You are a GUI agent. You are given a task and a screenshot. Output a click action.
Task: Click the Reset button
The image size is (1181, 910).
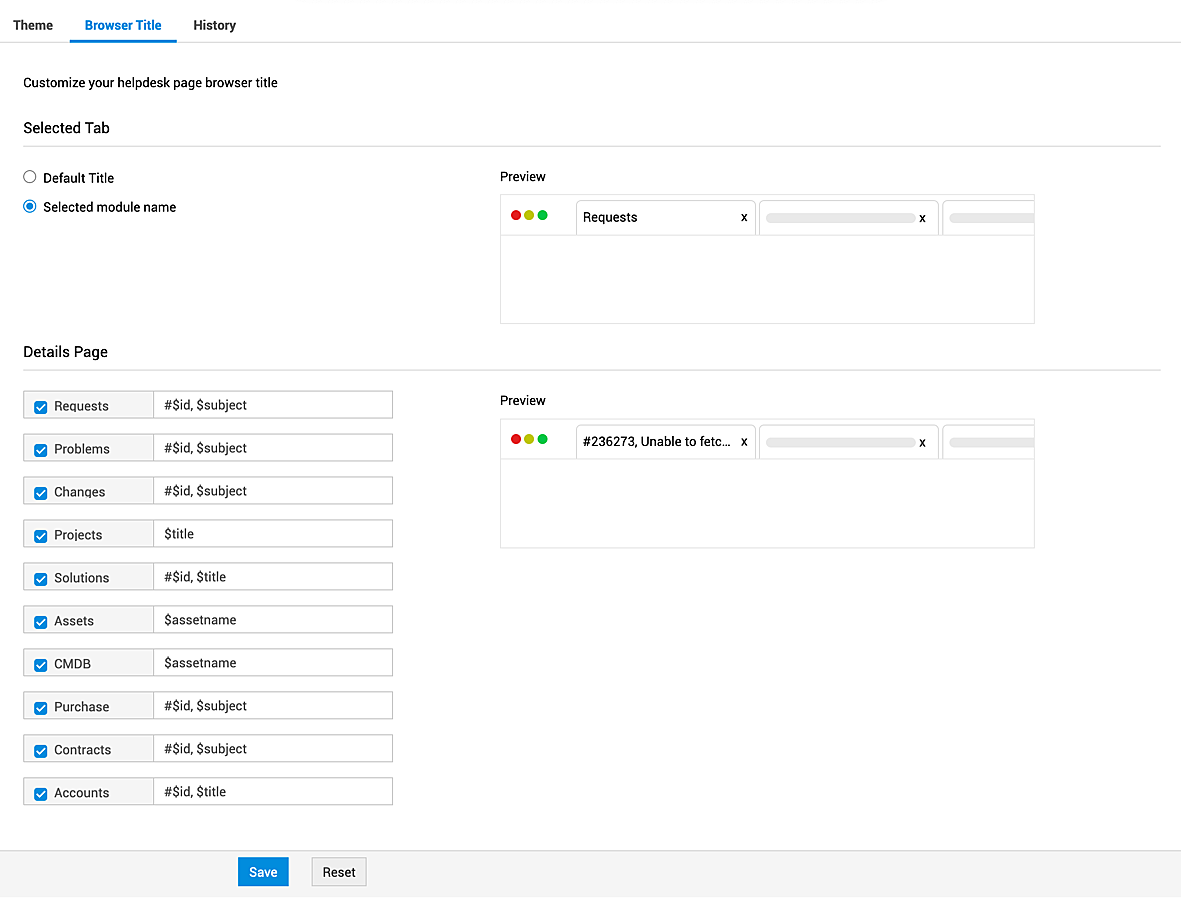[339, 872]
